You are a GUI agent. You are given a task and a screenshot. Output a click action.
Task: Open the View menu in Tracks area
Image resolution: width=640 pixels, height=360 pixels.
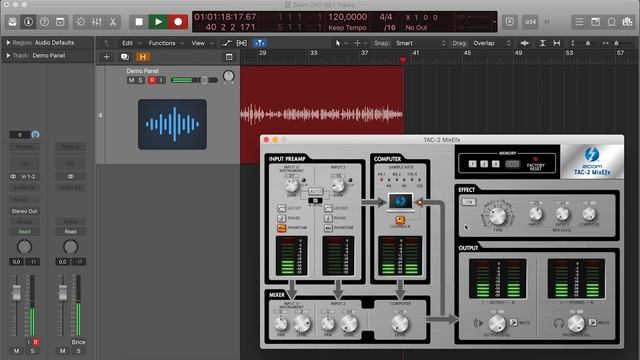(202, 43)
